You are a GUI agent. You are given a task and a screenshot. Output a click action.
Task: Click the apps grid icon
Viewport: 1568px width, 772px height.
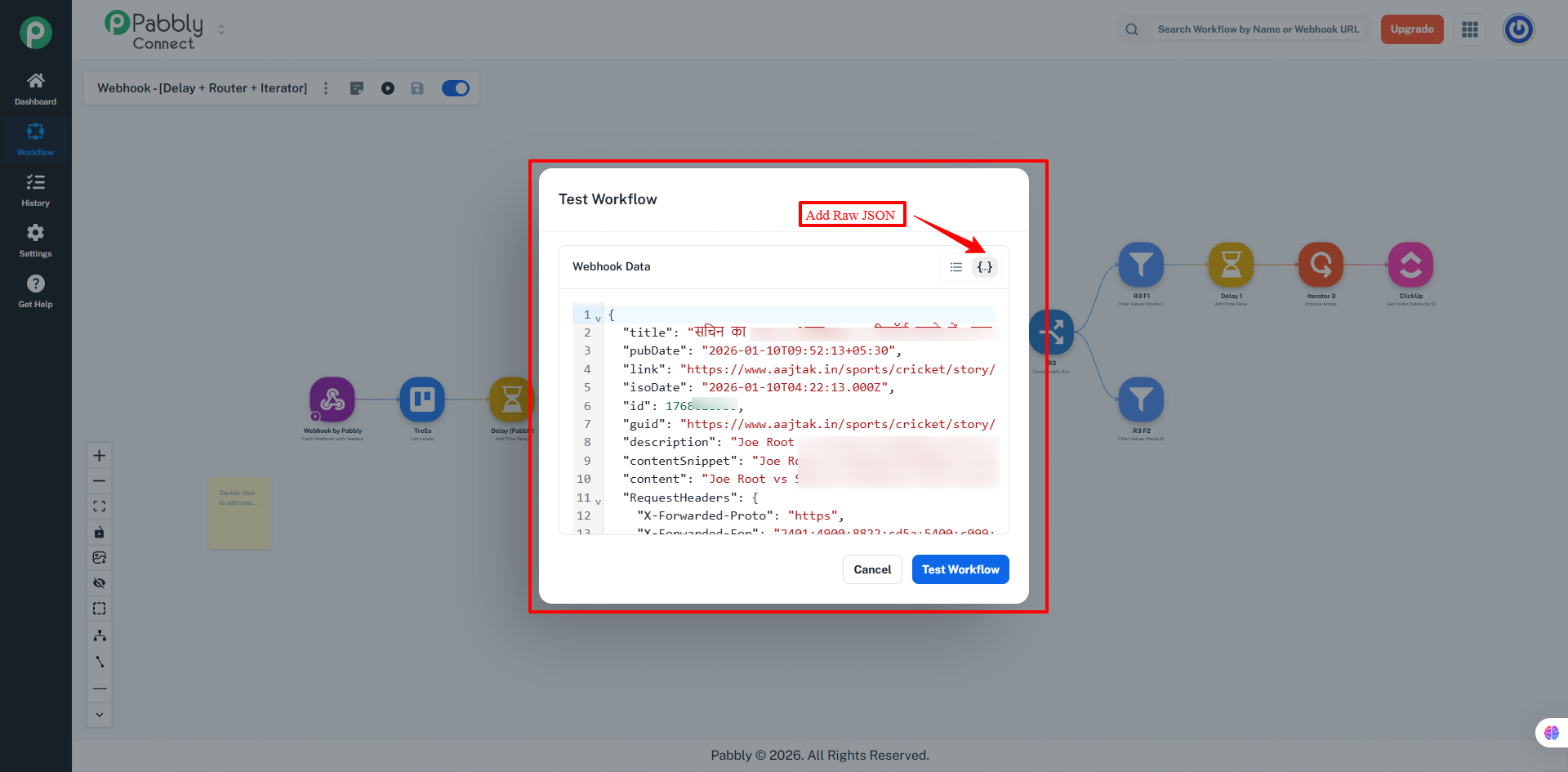coord(1470,29)
